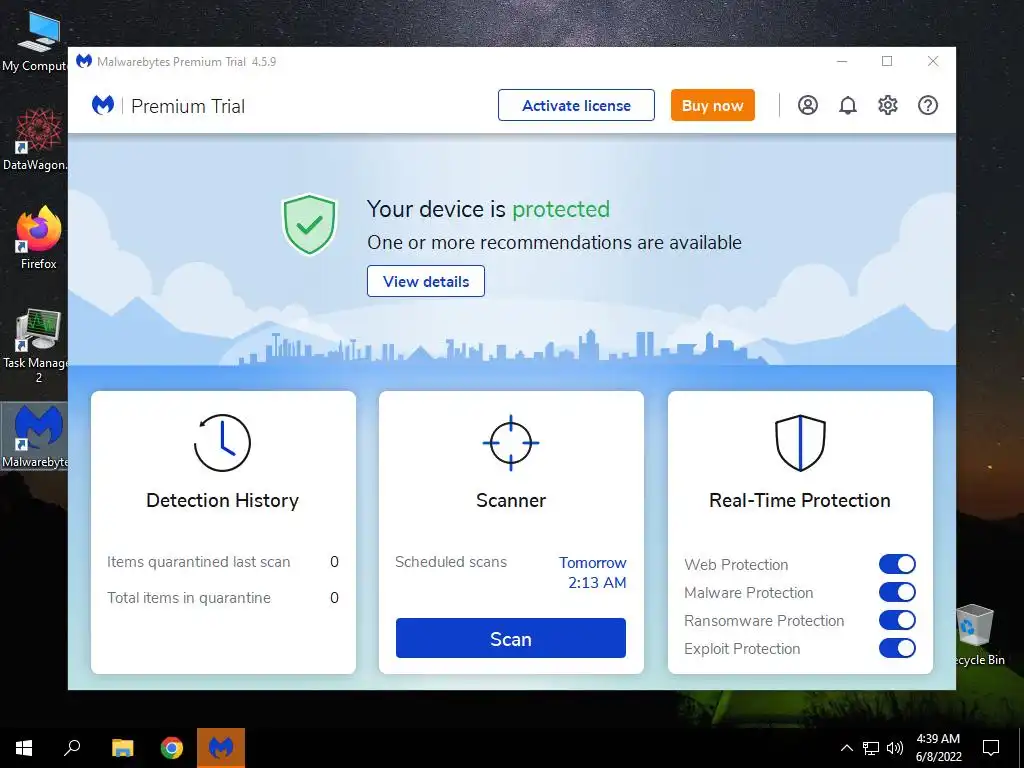Screen dimensions: 1024x768
Task: Click the Real-Time Protection shield icon
Action: (x=800, y=443)
